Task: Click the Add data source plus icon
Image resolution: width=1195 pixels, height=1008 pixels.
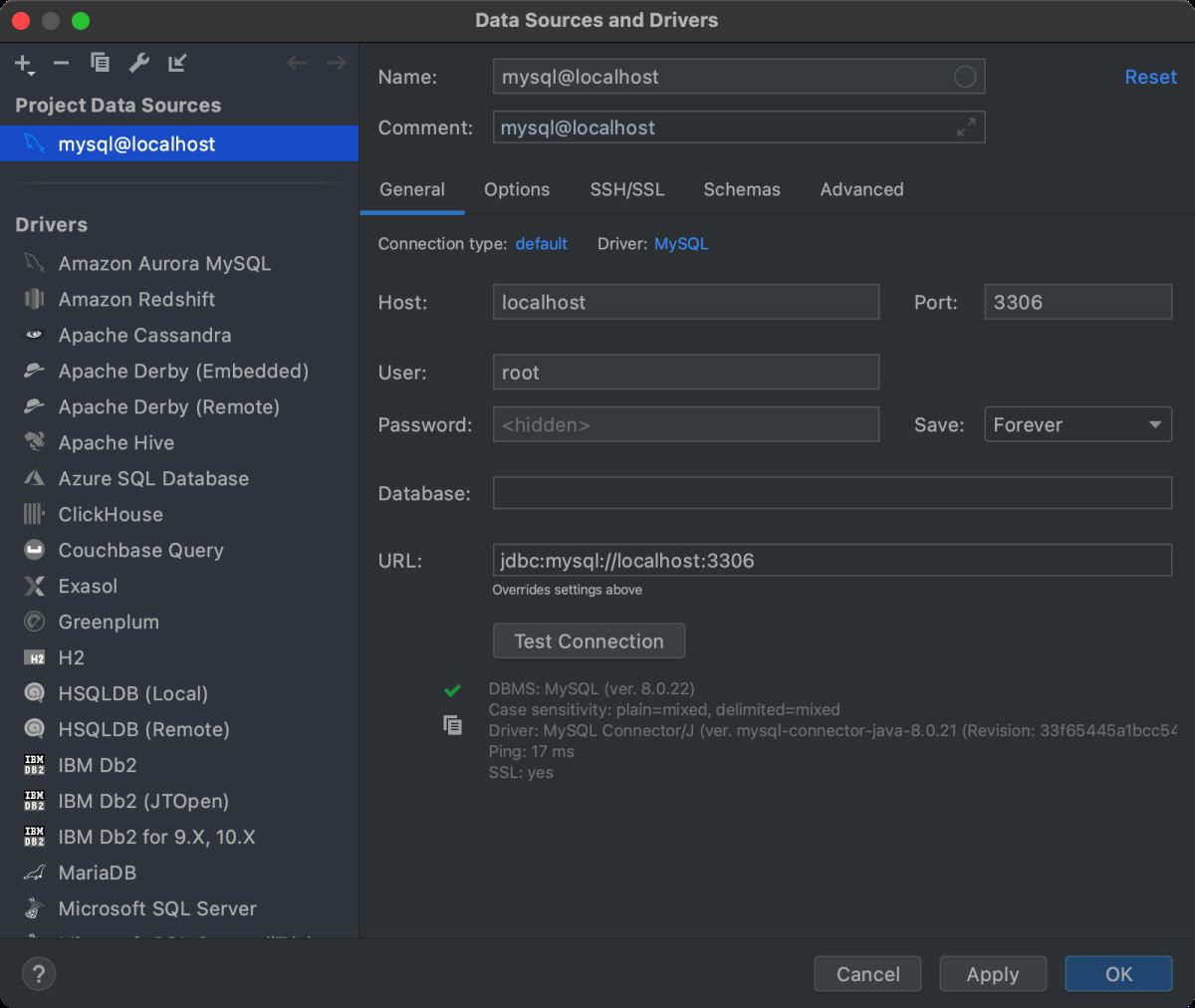Action: (24, 64)
